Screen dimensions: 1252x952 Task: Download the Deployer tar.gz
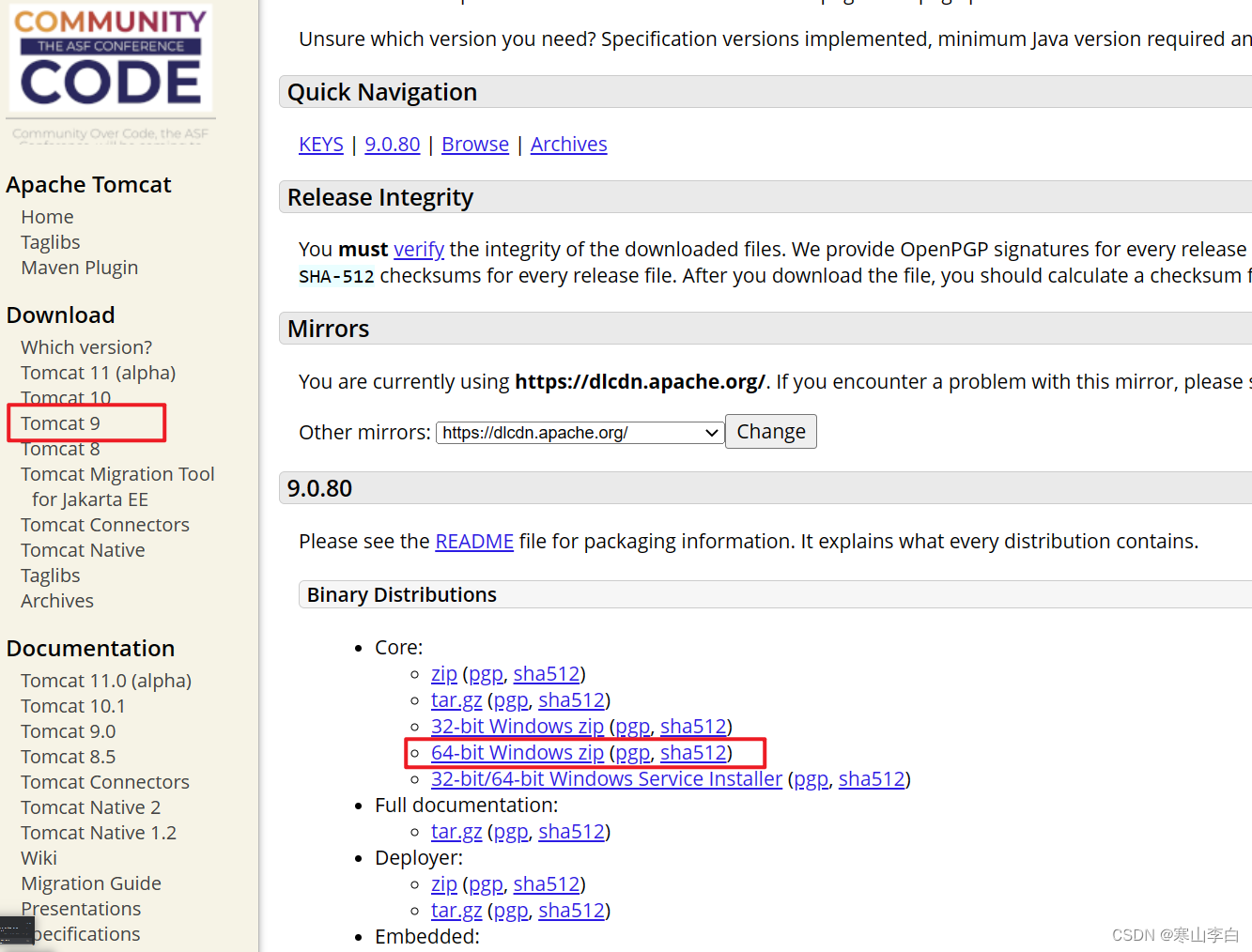point(456,911)
